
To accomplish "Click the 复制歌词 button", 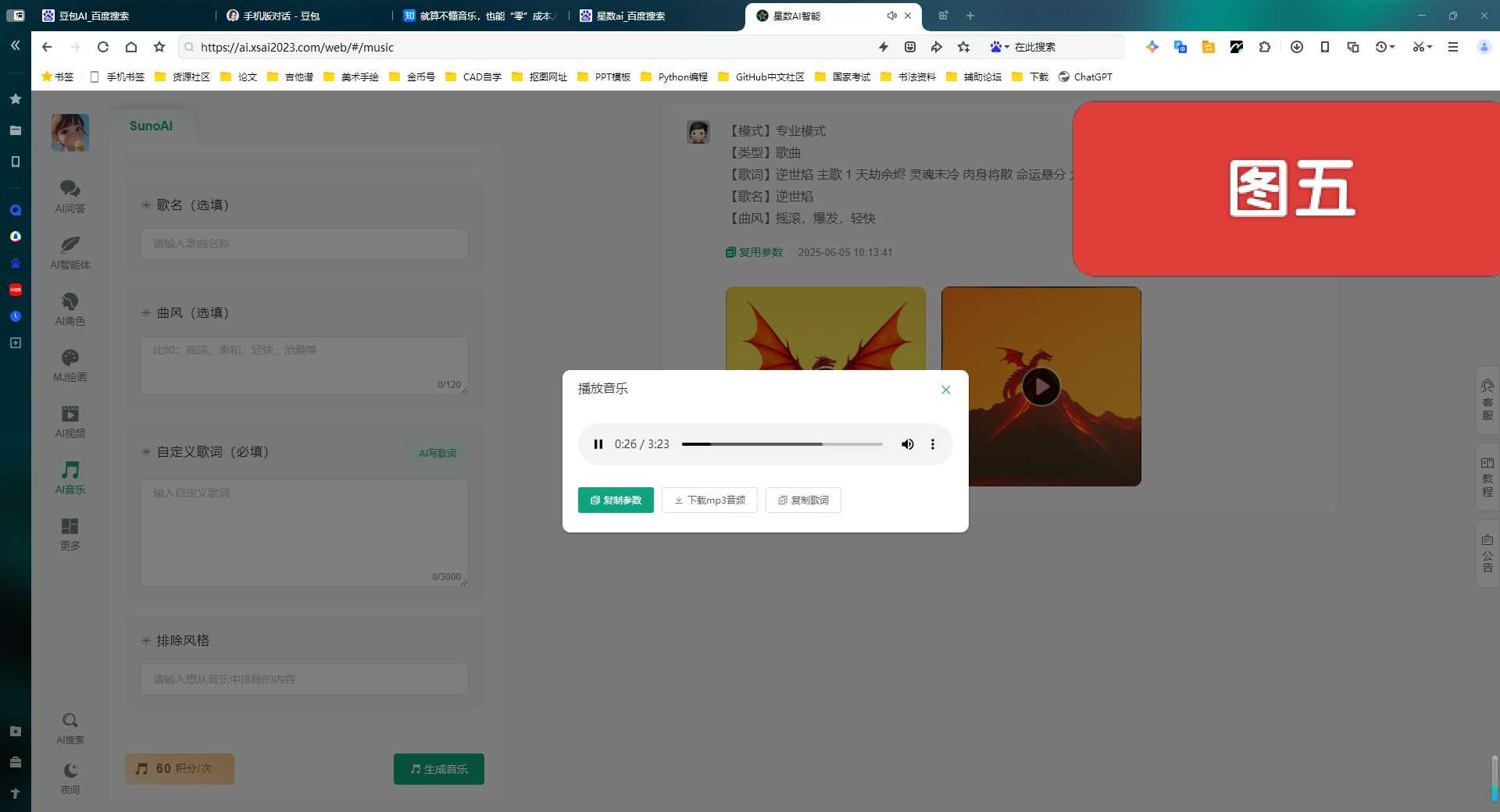I will (803, 500).
